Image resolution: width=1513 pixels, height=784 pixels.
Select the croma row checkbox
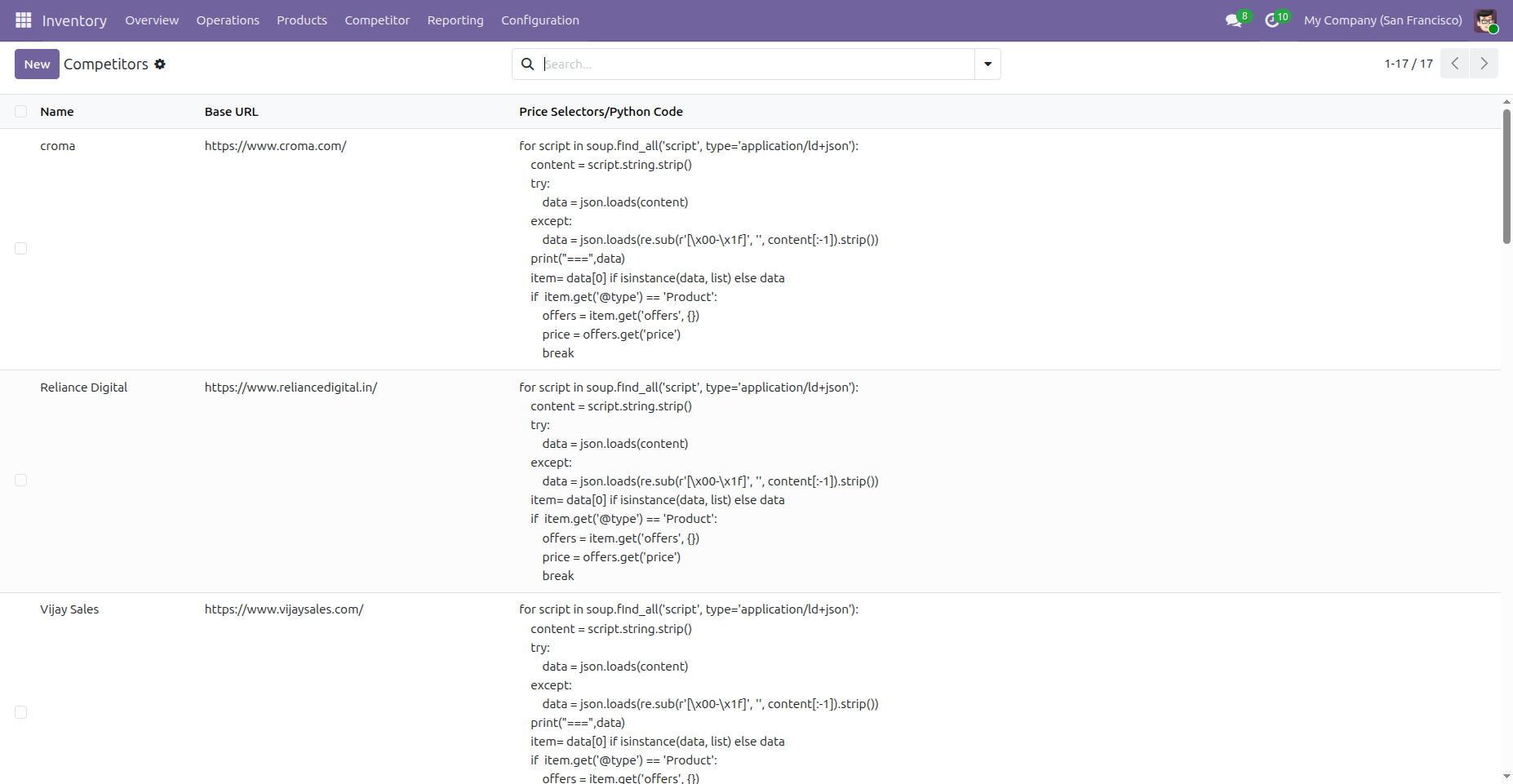coord(21,249)
